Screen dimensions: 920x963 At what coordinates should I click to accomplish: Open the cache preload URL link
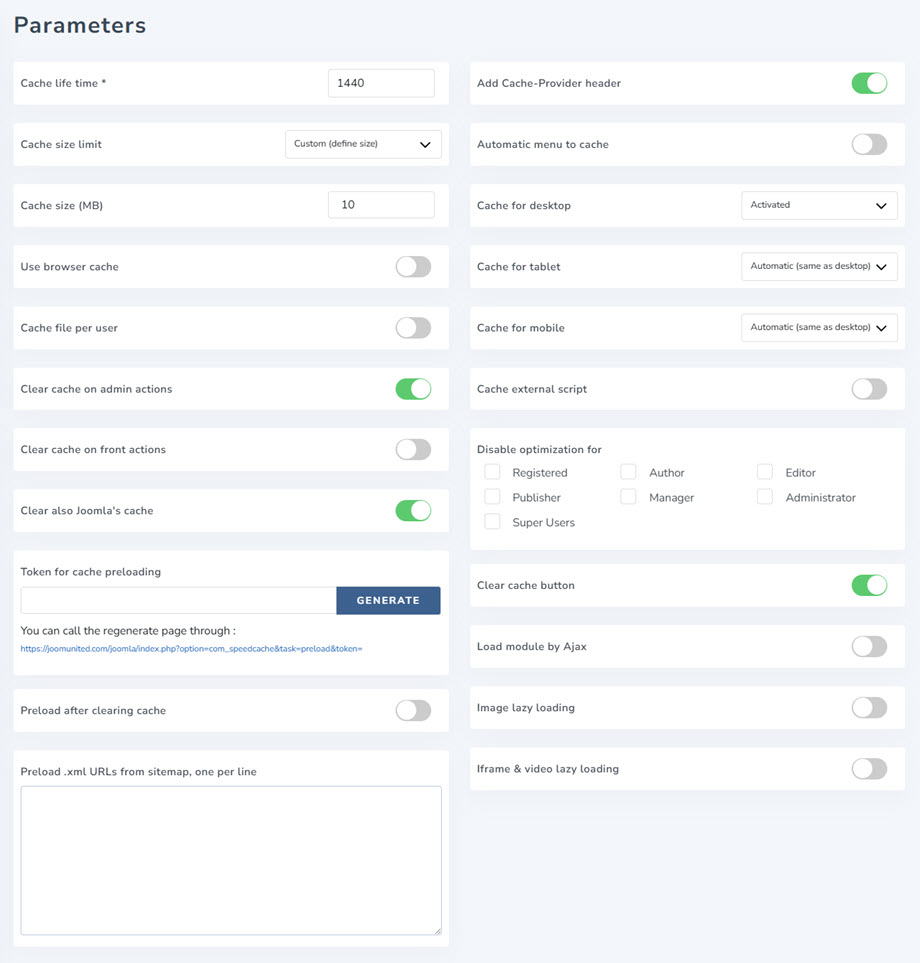point(191,649)
